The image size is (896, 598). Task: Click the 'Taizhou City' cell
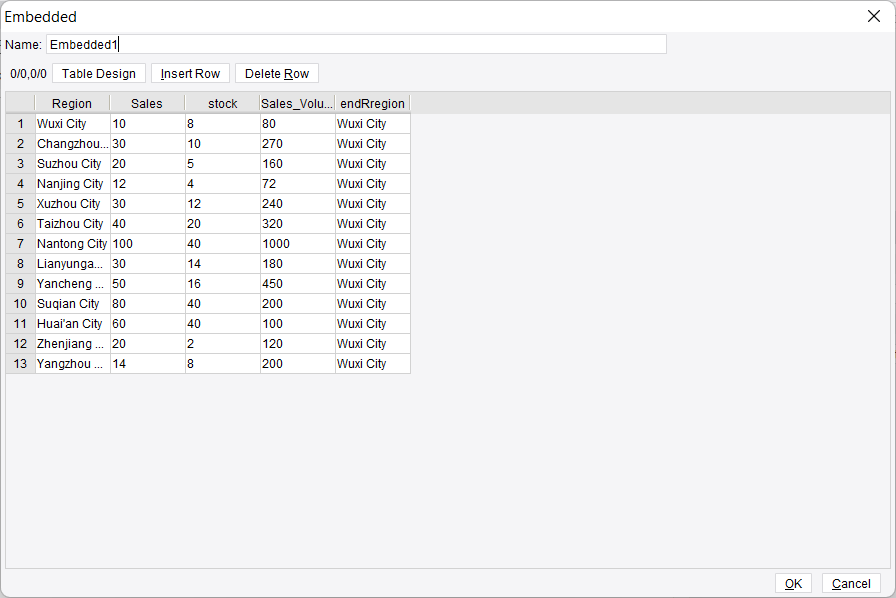tap(73, 224)
